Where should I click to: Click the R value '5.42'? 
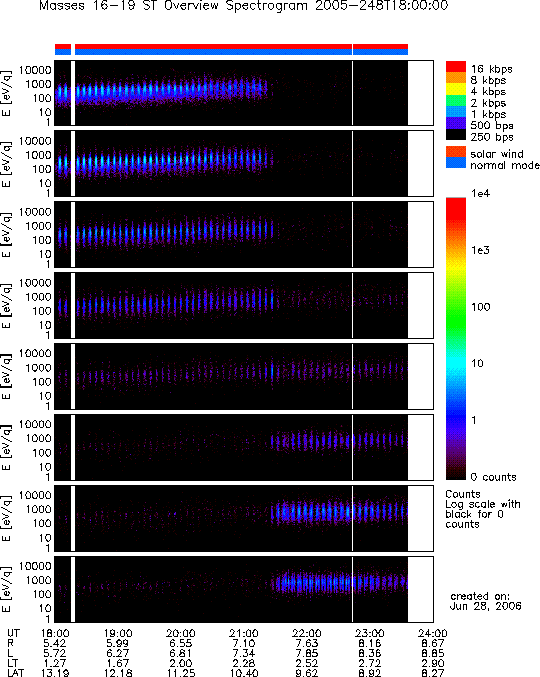pos(55,643)
